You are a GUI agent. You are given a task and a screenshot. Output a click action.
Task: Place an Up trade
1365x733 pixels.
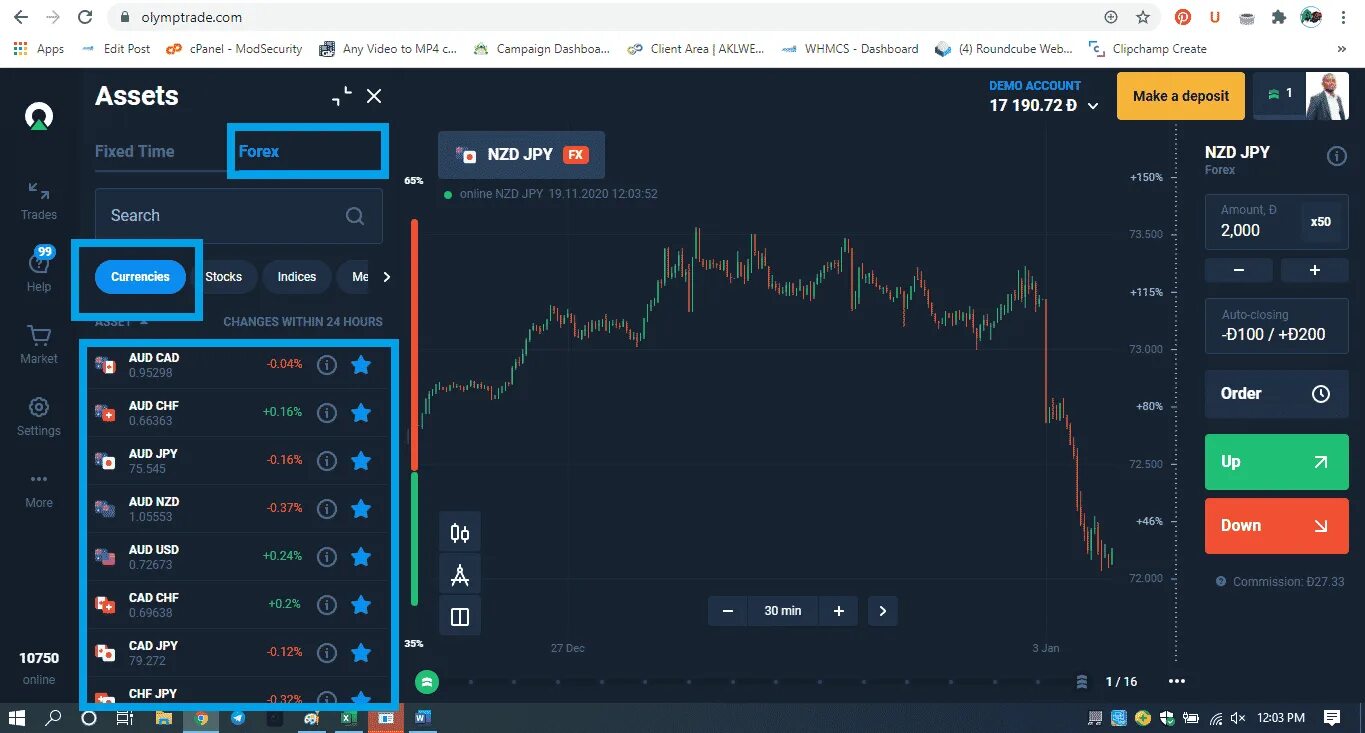pyautogui.click(x=1277, y=462)
